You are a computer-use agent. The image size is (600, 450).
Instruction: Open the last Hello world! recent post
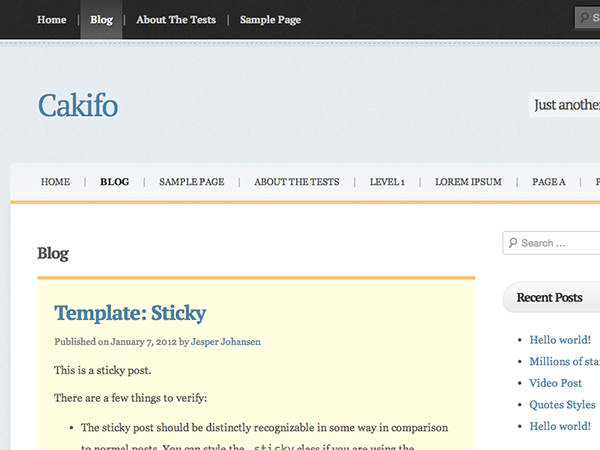click(x=560, y=426)
